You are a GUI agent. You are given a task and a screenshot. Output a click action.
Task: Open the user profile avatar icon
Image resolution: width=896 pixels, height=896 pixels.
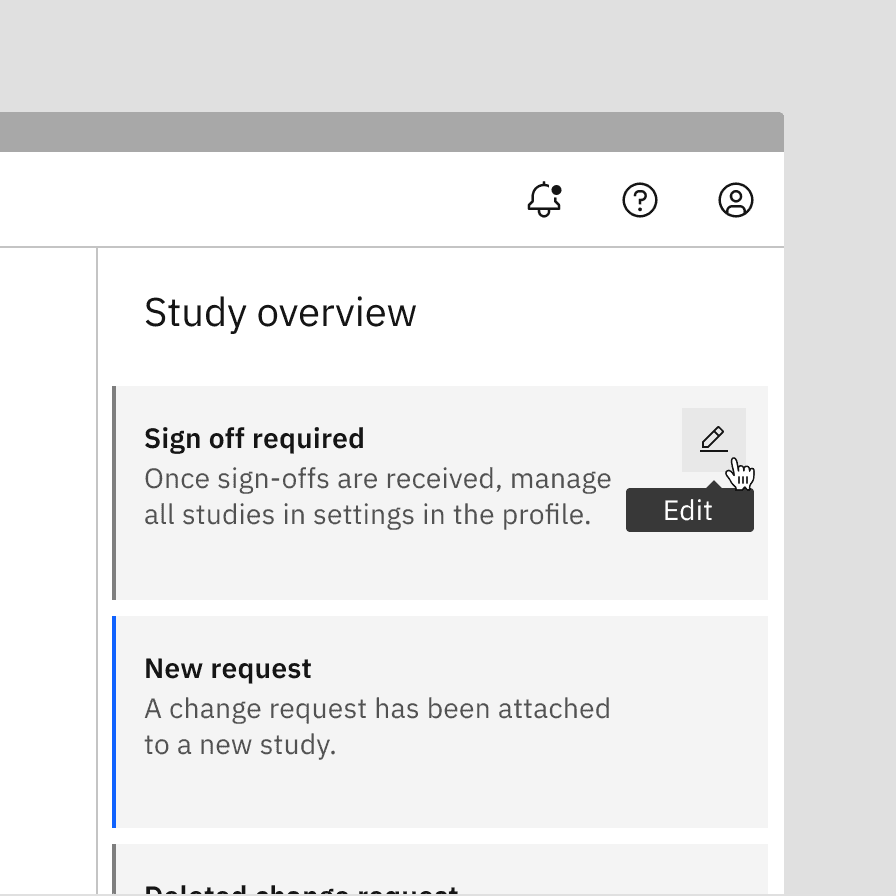pyautogui.click(x=736, y=200)
